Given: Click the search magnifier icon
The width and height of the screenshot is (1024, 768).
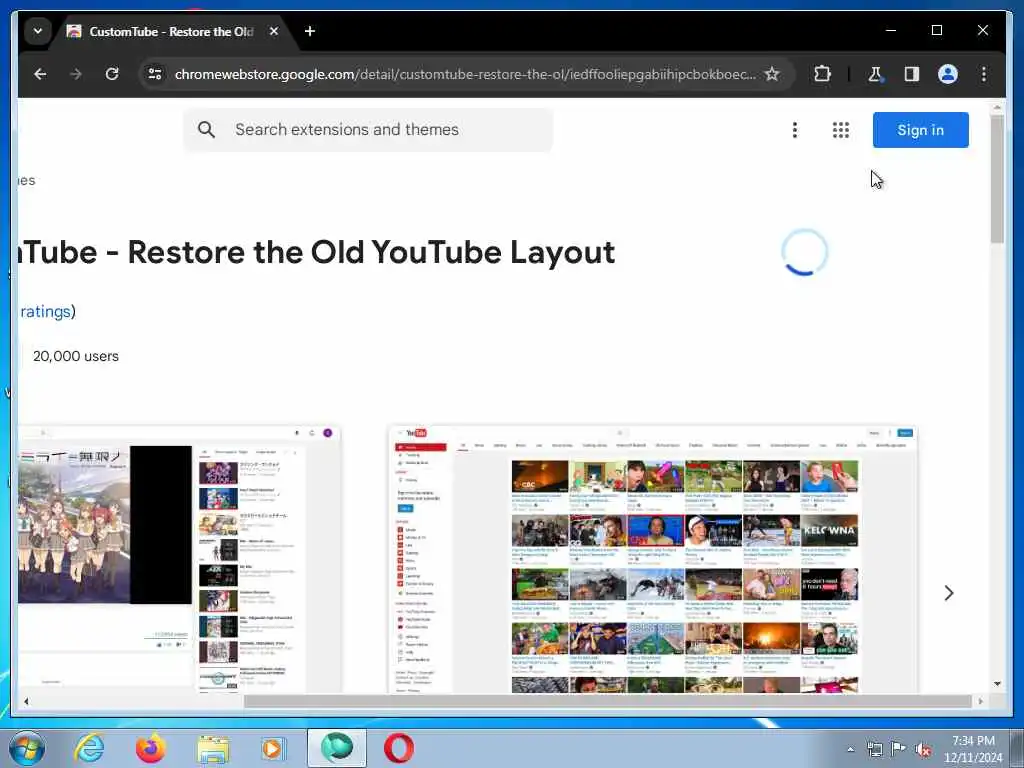Looking at the screenshot, I should click(x=206, y=129).
